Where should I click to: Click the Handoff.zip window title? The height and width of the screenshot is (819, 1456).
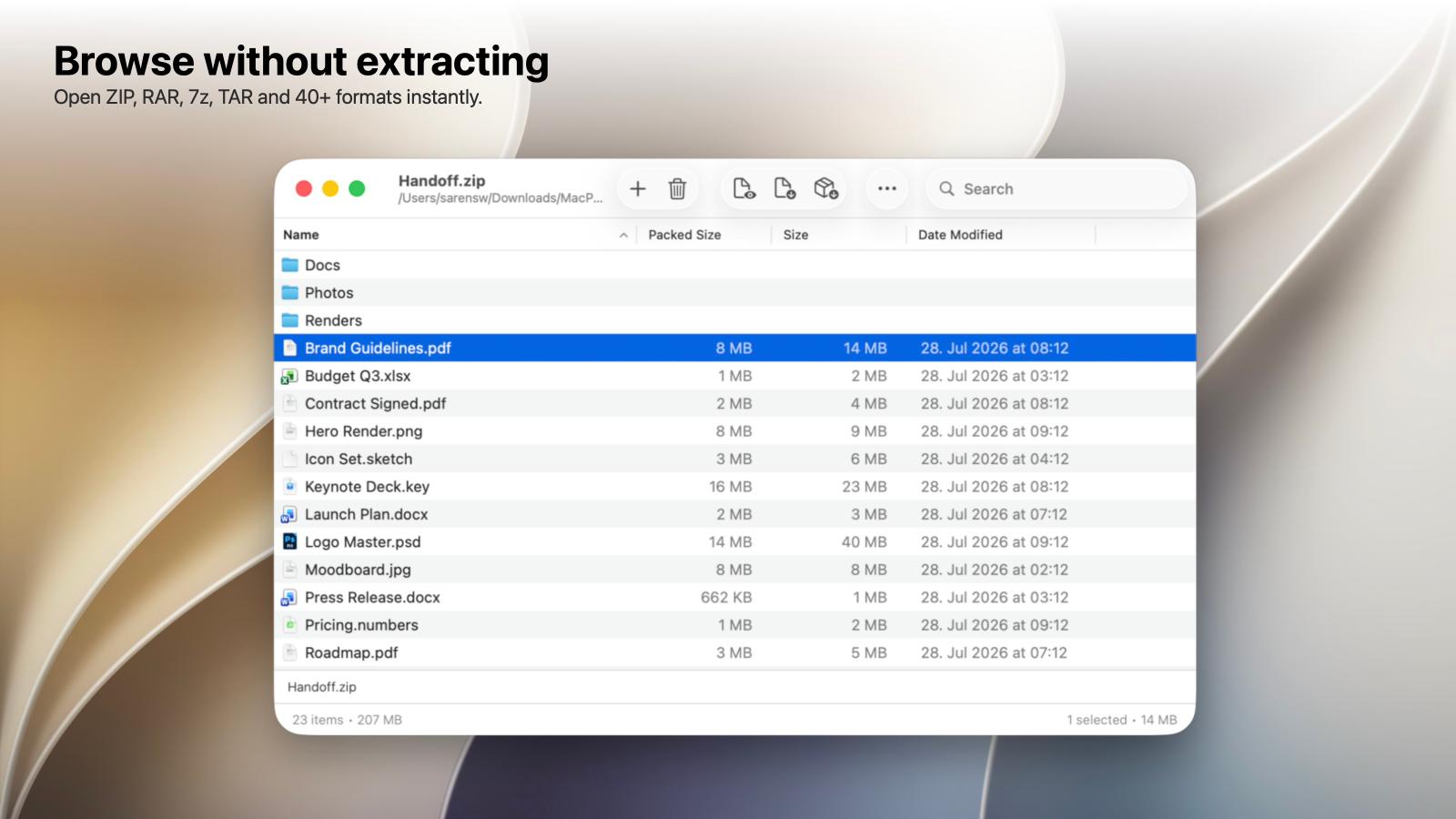(441, 180)
